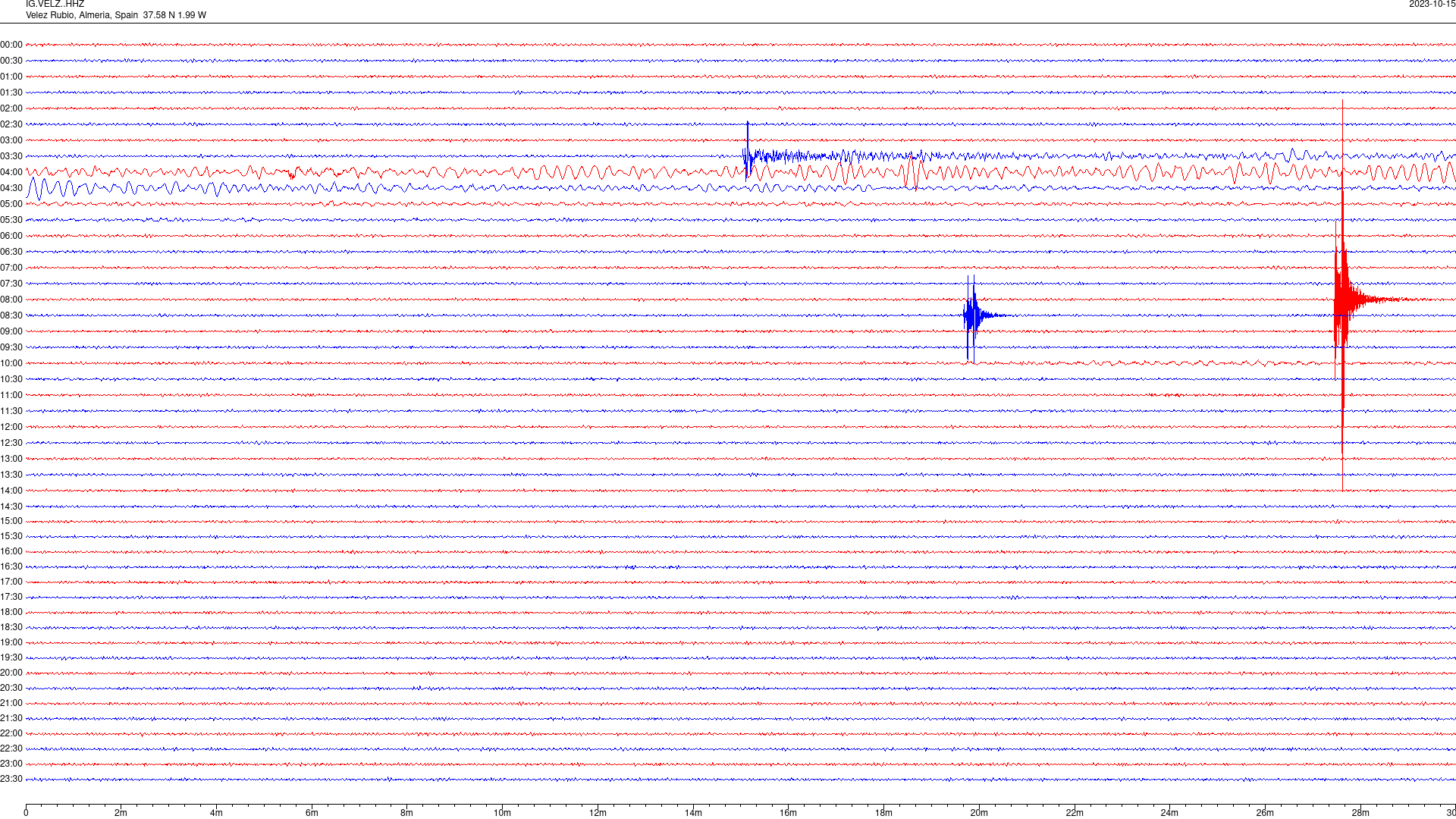Click the 10m tick on time axis
Viewport: 1456px width, 819px height.
502,813
